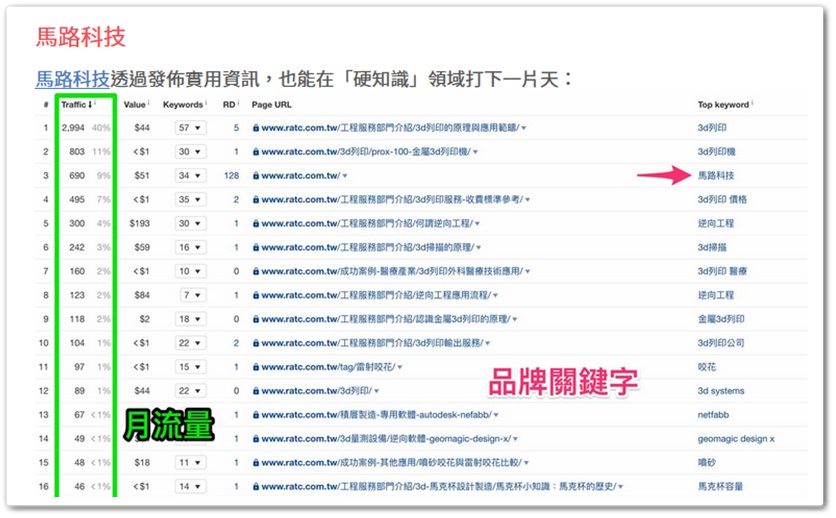Open the 何謂逆向工程 page URL
This screenshot has width=836, height=518.
pyautogui.click(x=367, y=224)
